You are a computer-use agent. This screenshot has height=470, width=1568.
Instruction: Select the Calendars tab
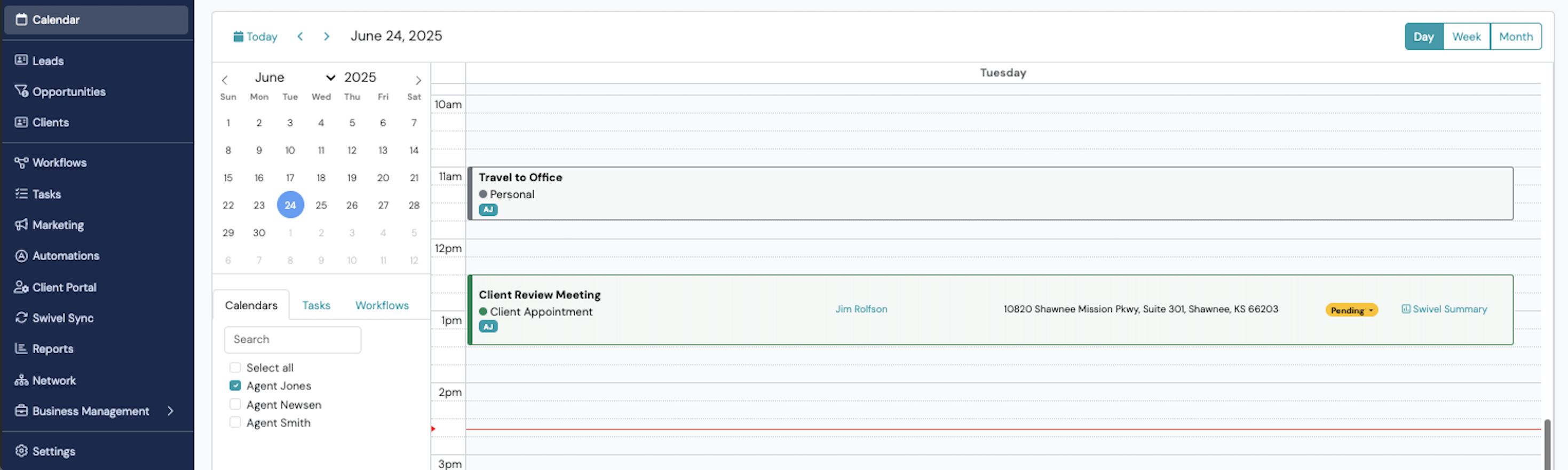(251, 305)
